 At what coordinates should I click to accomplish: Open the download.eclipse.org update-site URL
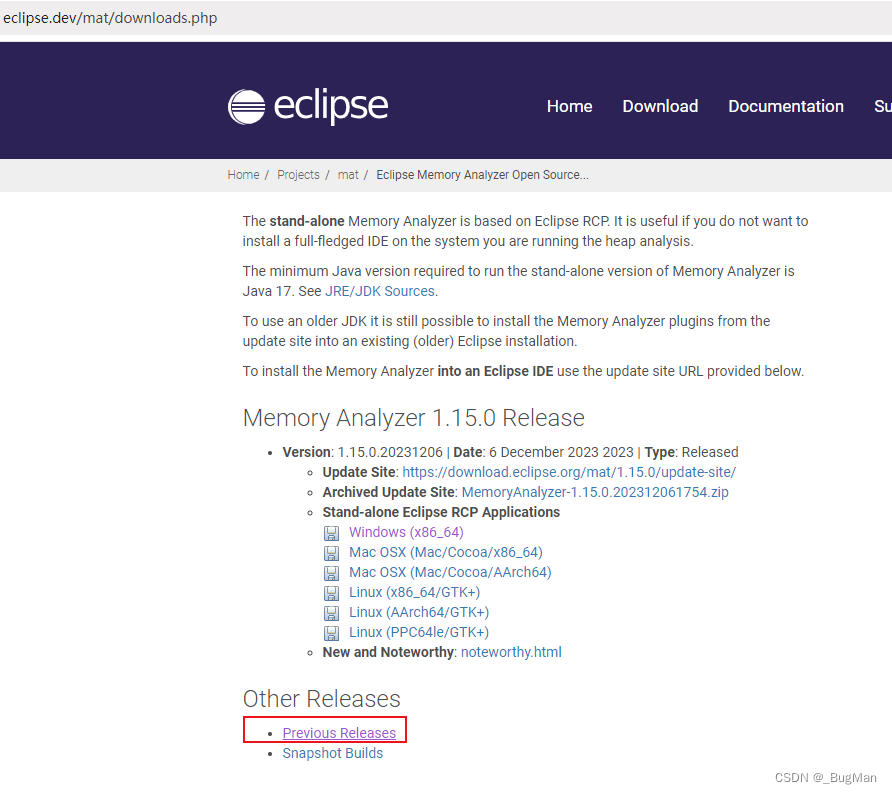[569, 472]
